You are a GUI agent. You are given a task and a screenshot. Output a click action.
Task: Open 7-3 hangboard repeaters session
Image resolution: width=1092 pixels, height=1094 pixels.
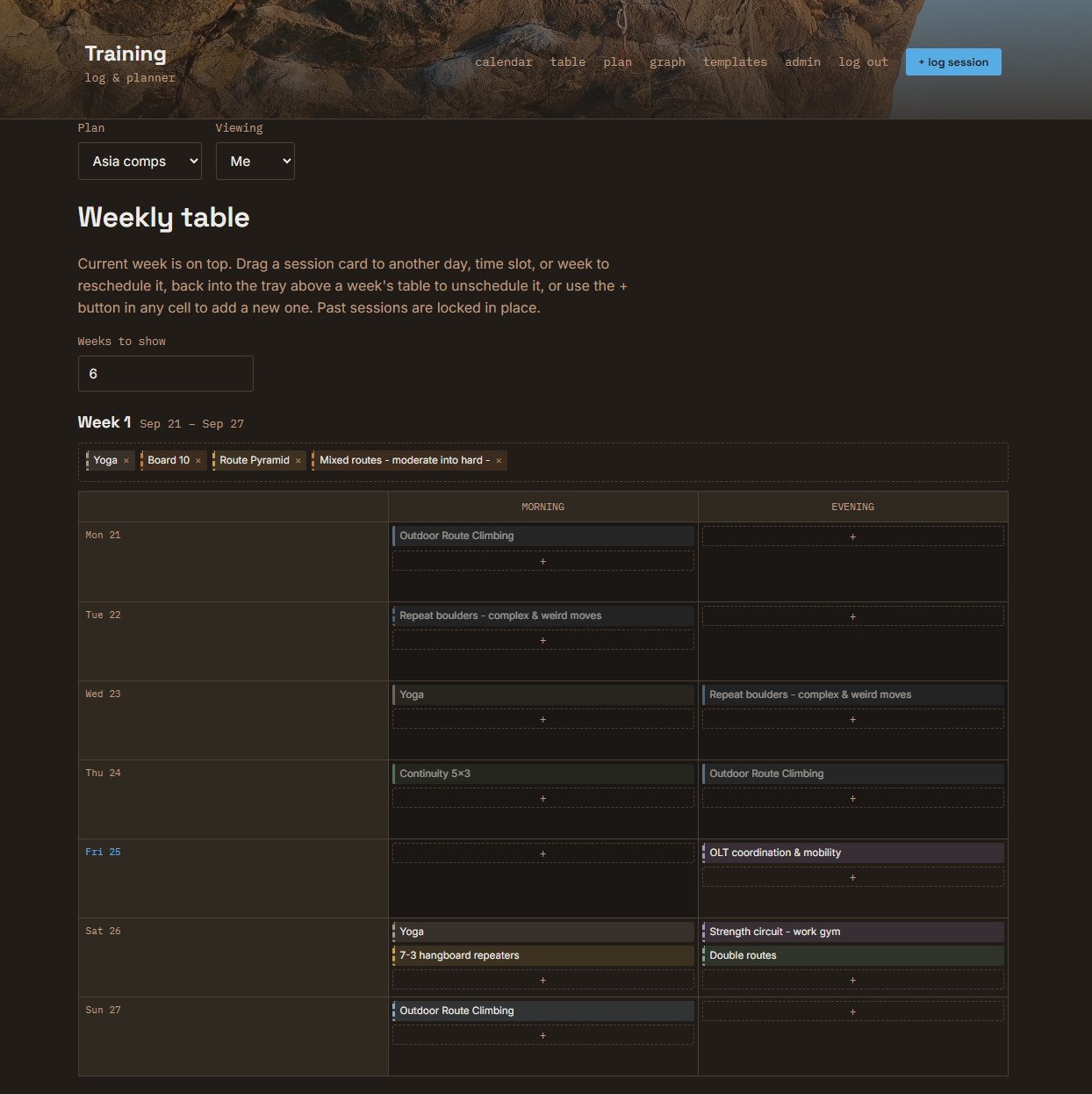542,955
